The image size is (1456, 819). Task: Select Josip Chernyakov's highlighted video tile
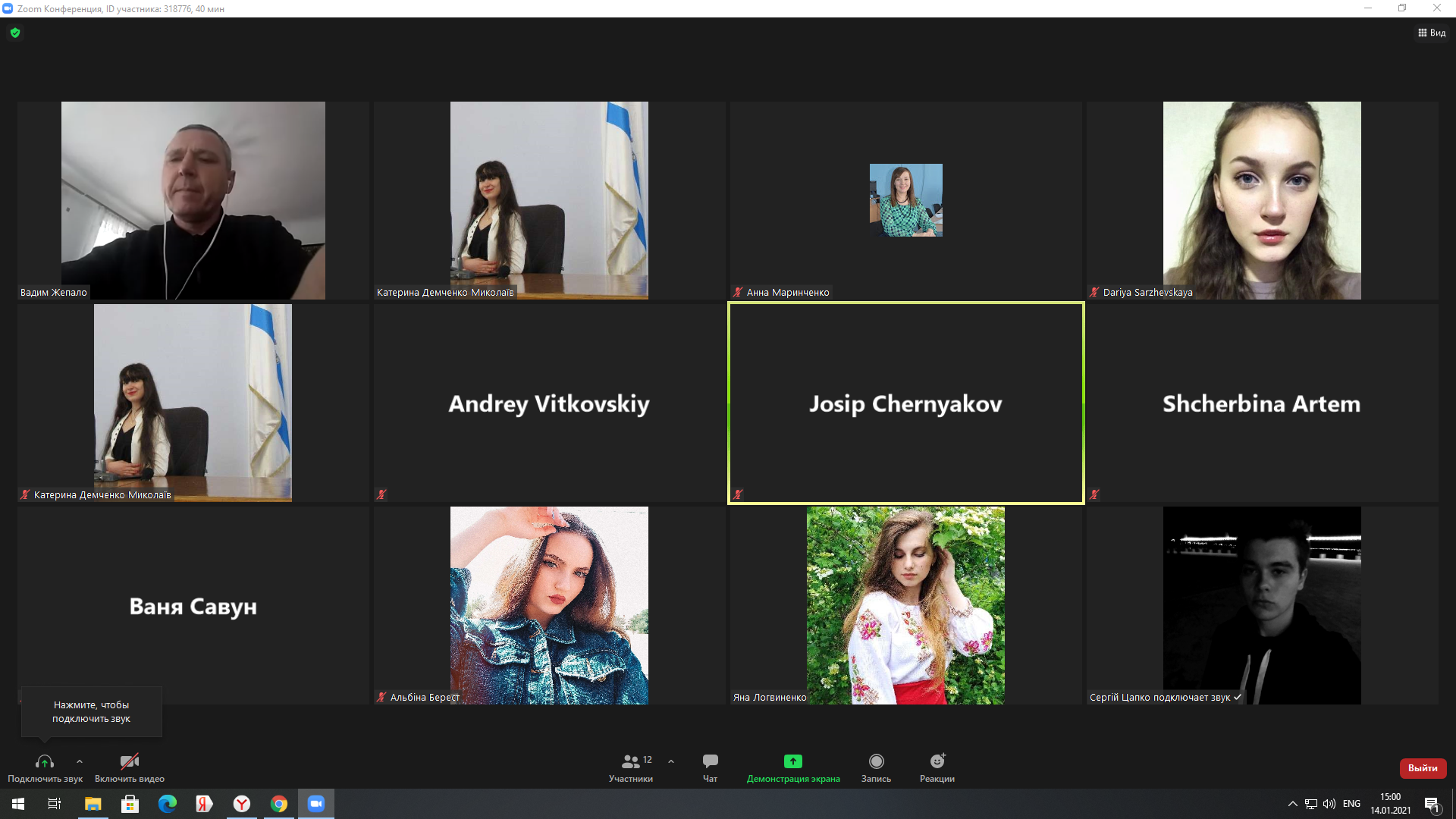click(x=905, y=403)
